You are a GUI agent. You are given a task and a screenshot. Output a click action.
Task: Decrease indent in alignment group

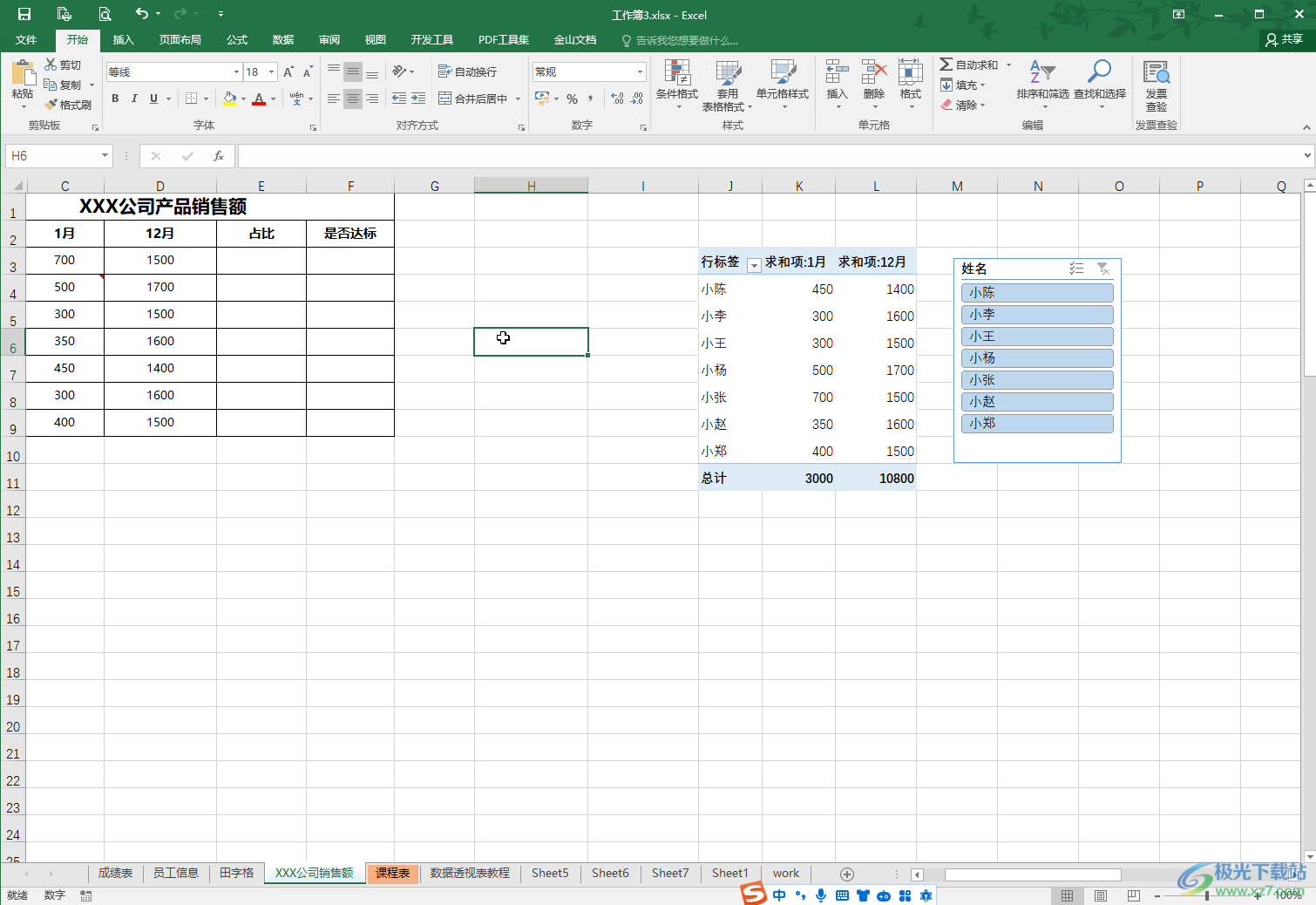(399, 99)
